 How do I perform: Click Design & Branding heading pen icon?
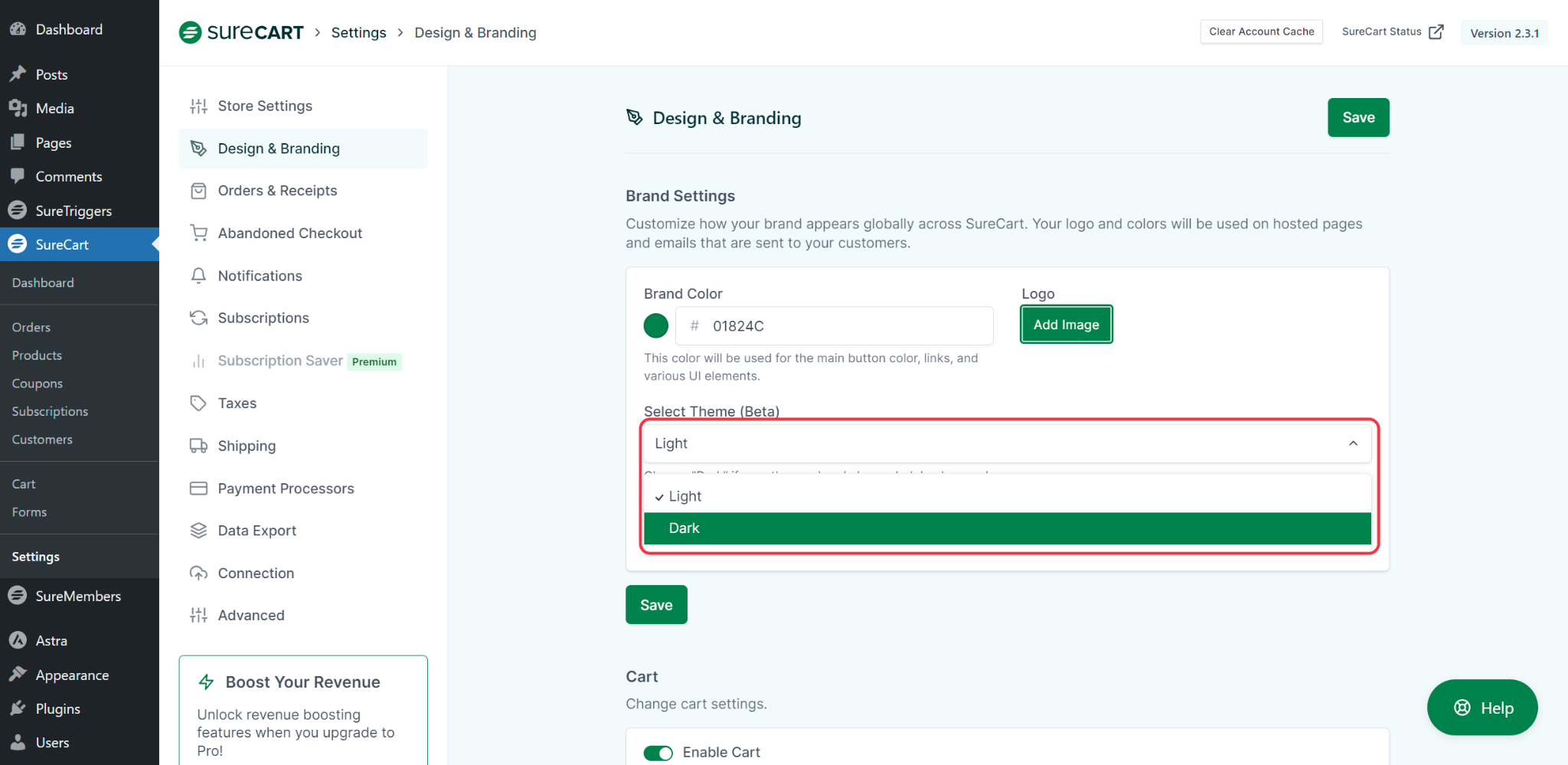[635, 117]
